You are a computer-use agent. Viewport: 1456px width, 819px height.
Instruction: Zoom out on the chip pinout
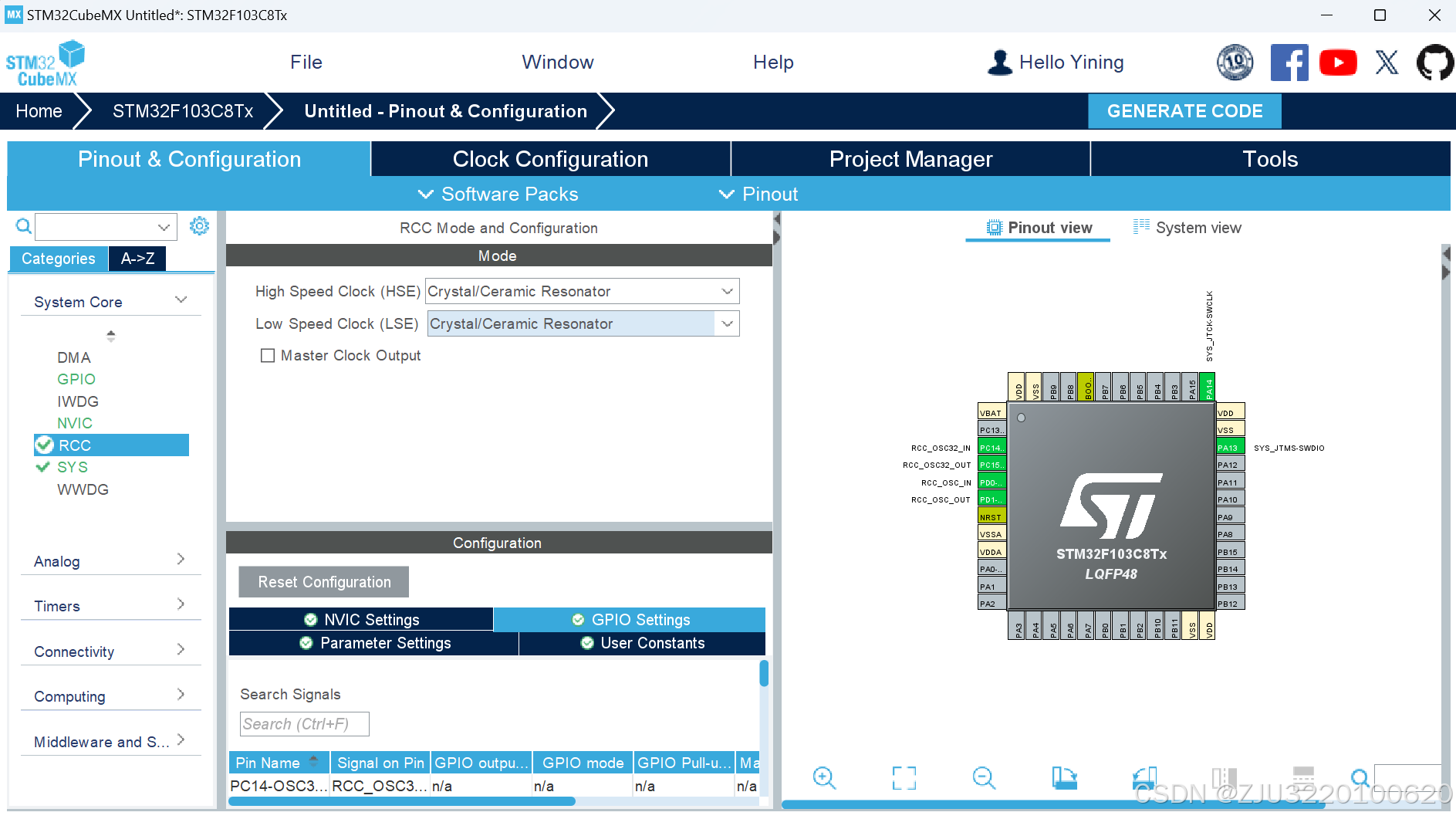pos(984,777)
